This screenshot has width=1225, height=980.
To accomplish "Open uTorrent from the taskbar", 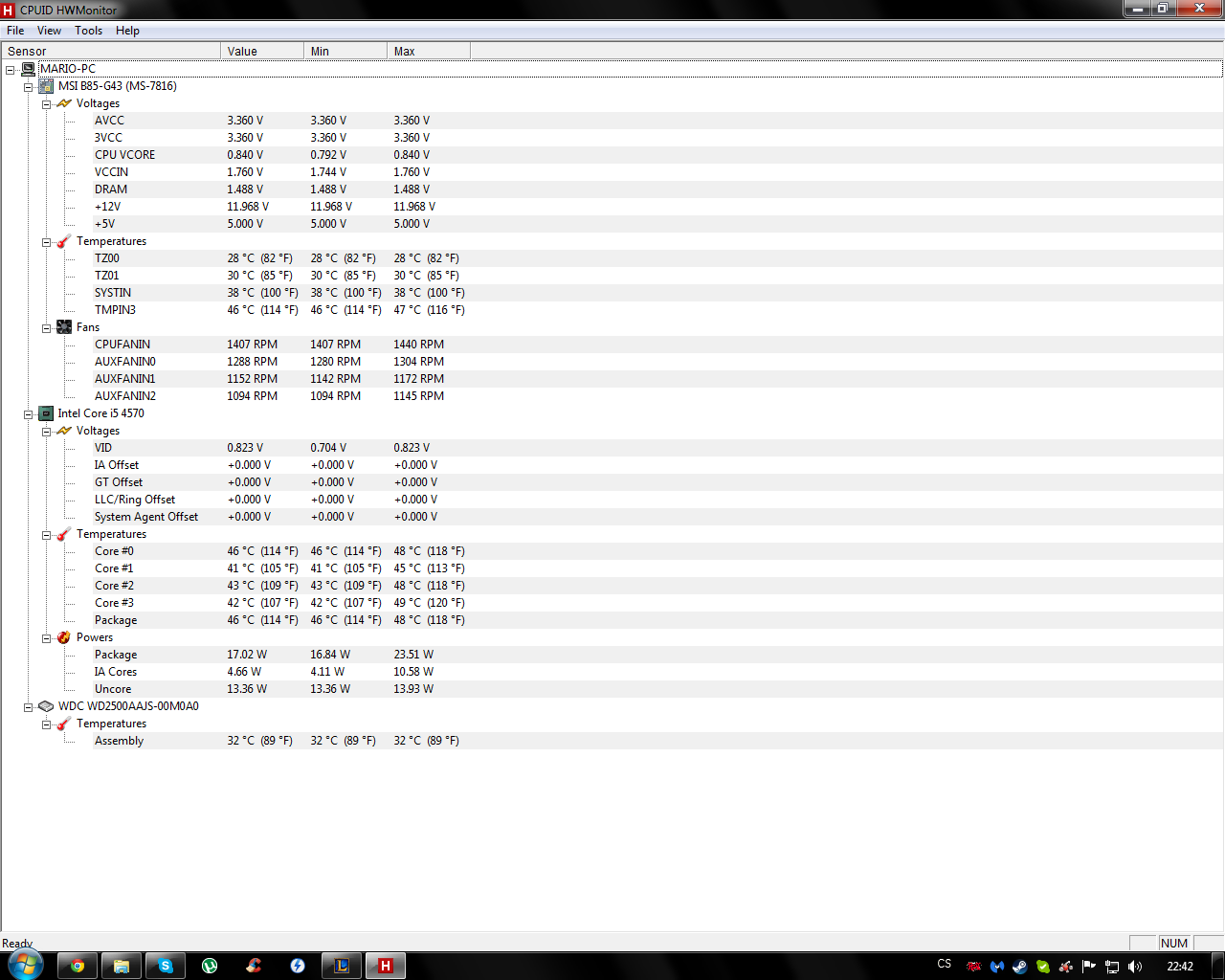I will tap(210, 966).
